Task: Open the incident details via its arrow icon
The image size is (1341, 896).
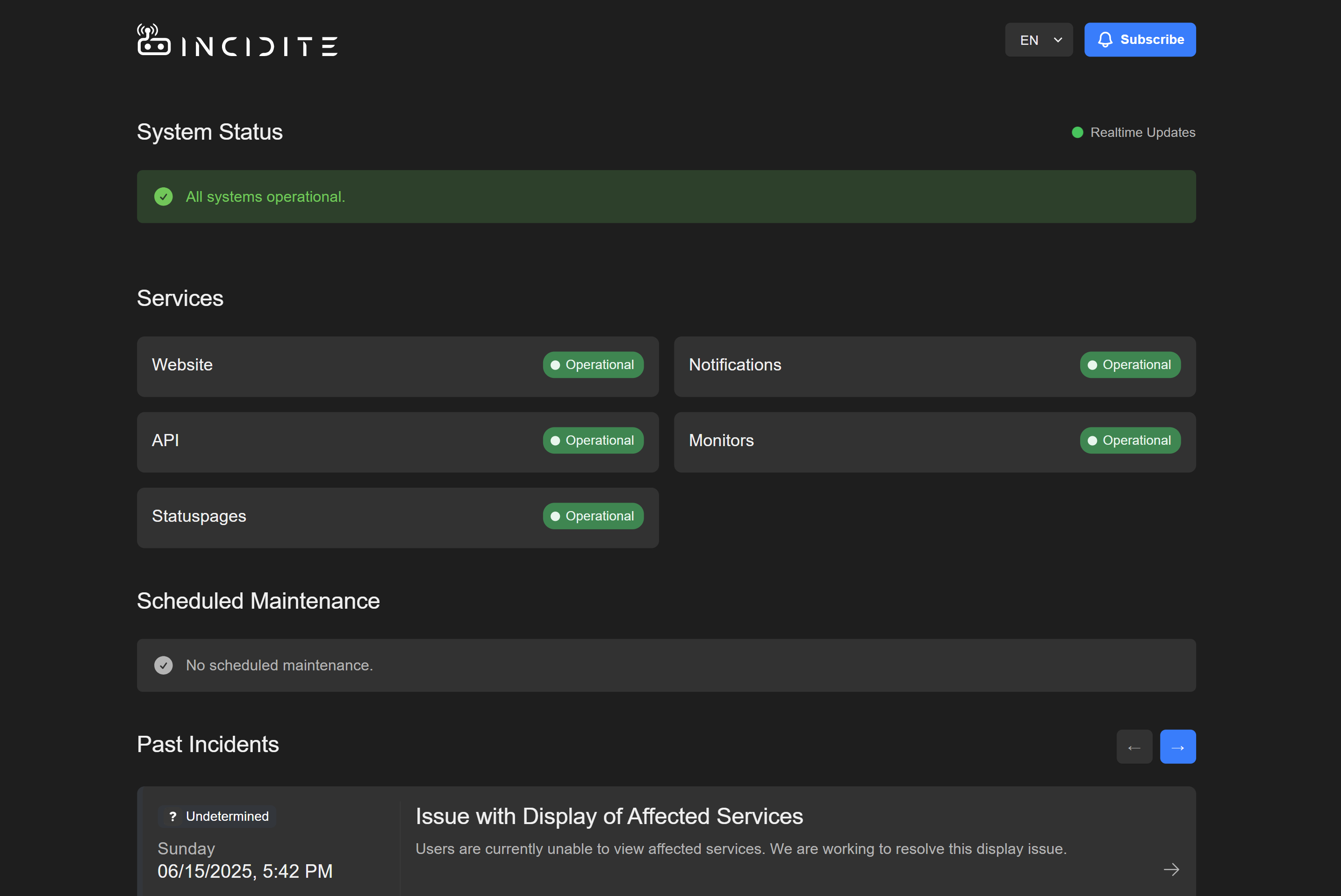Action: (x=1171, y=870)
